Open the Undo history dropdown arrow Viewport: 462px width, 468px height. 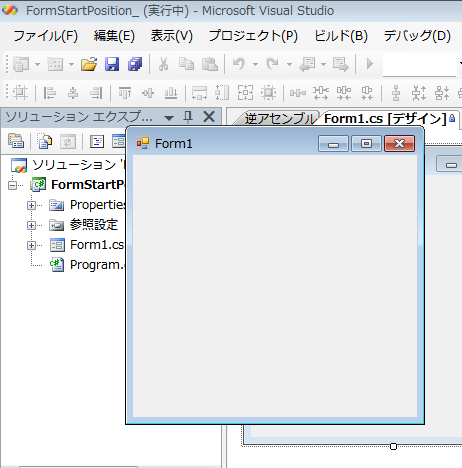tap(255, 64)
